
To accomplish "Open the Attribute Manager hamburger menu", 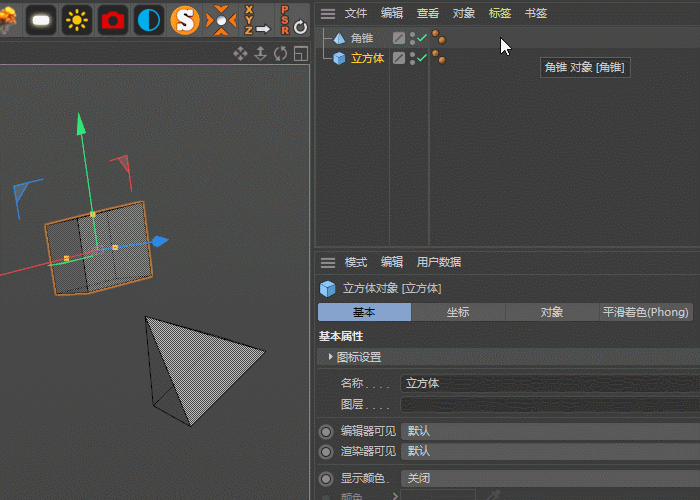I will tap(328, 262).
